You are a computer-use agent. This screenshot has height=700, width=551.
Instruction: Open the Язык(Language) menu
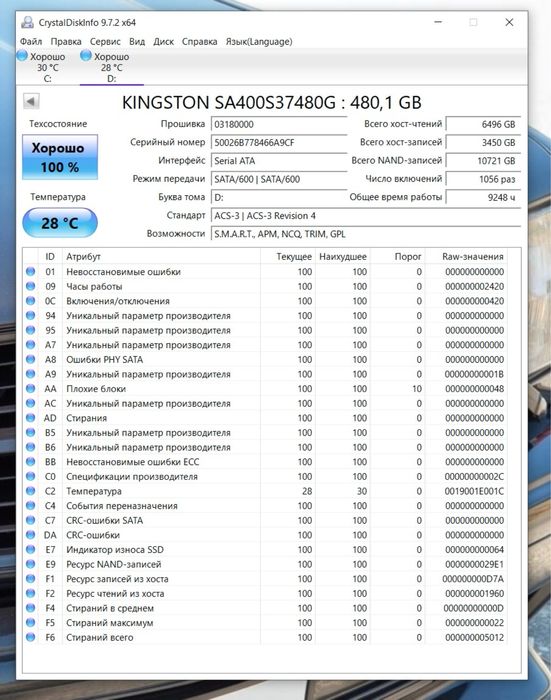[x=259, y=42]
